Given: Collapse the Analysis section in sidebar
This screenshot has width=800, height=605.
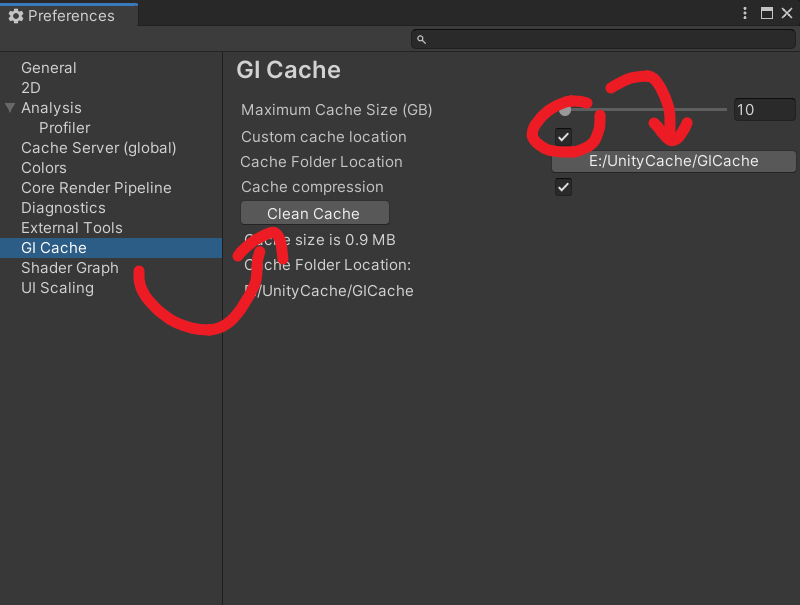Looking at the screenshot, I should click(10, 107).
